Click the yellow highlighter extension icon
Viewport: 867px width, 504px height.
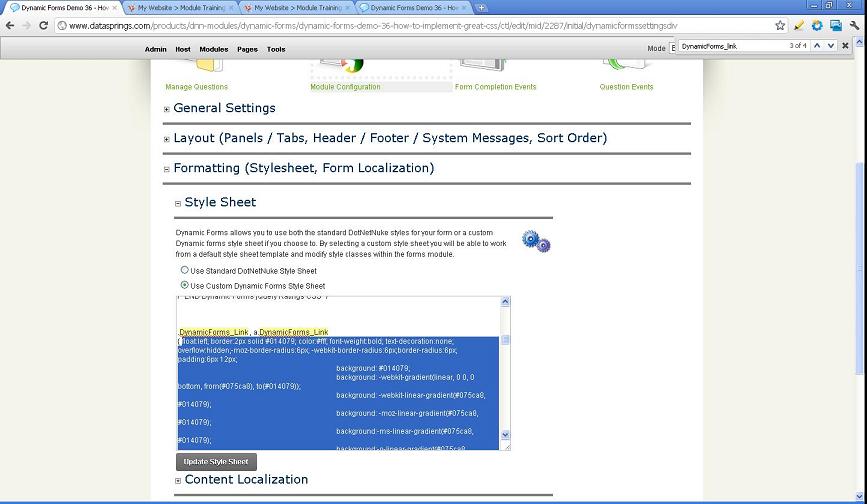798,25
